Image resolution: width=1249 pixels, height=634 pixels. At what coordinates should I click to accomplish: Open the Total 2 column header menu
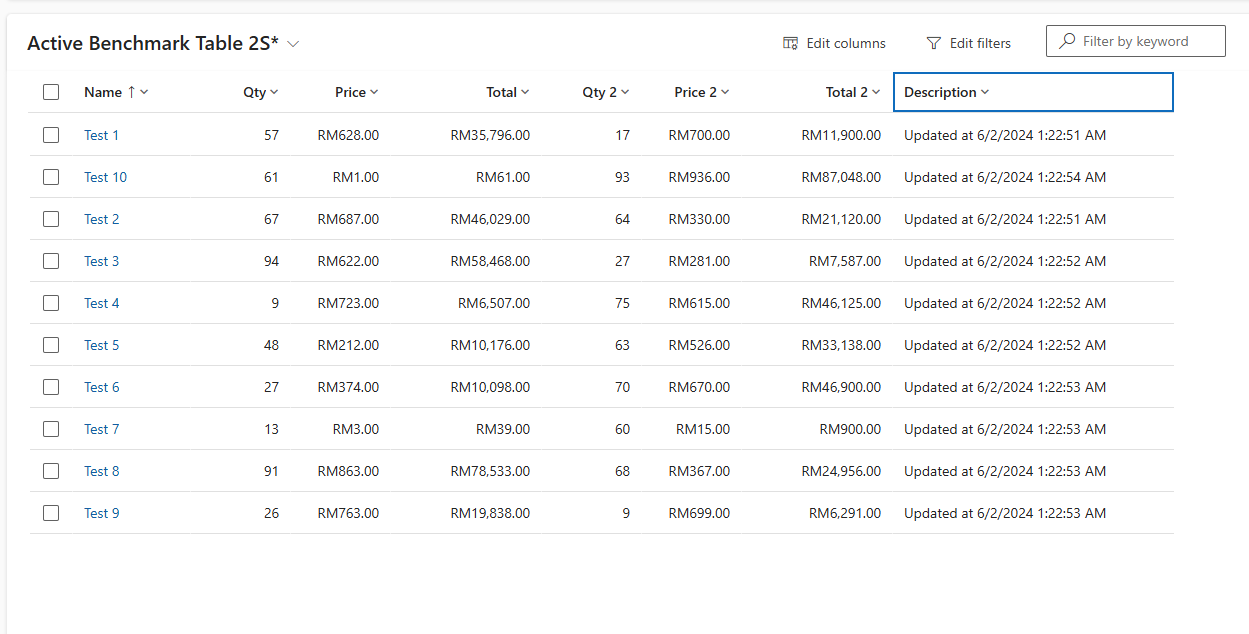(x=853, y=92)
